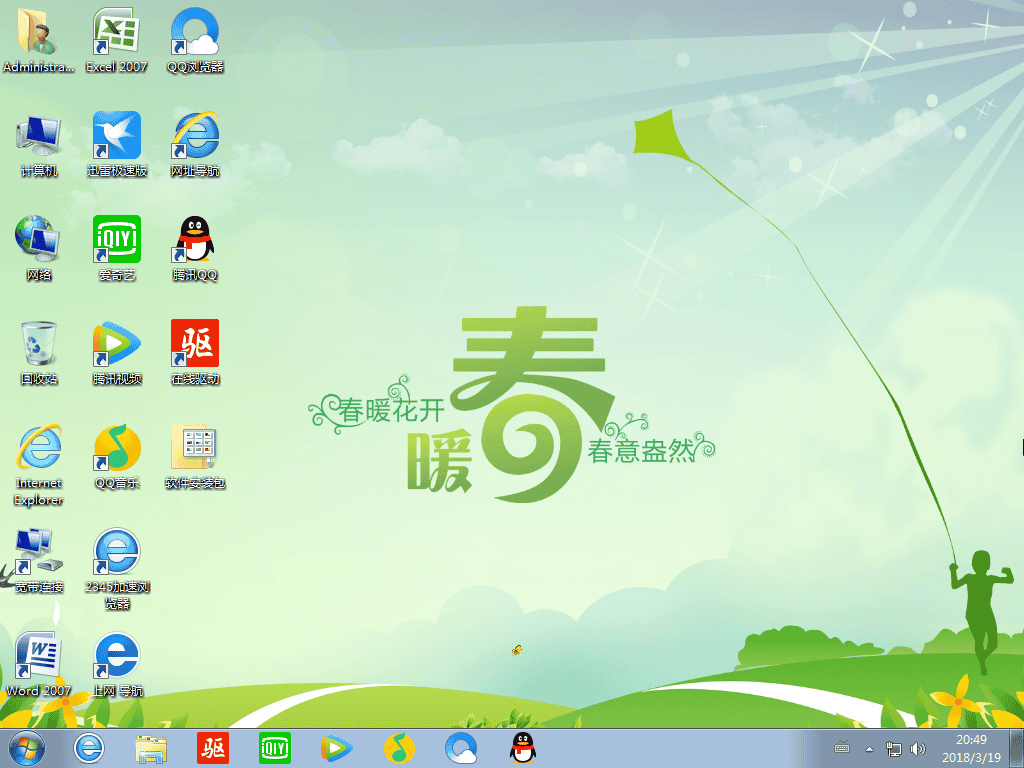Select the 在线驱动 desktop shortcut
Viewport: 1024px width, 768px height.
click(x=195, y=353)
